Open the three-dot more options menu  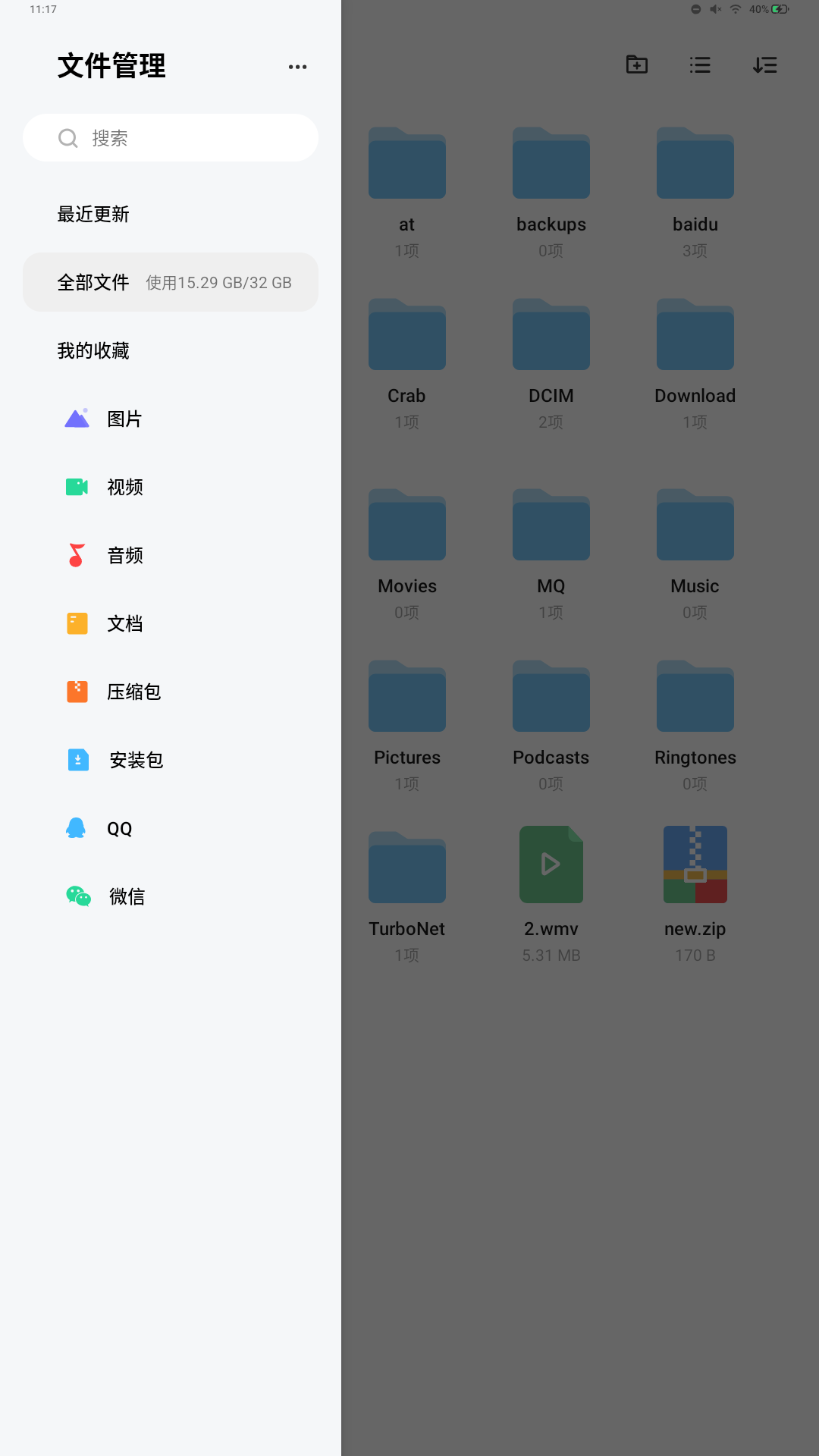pyautogui.click(x=297, y=67)
